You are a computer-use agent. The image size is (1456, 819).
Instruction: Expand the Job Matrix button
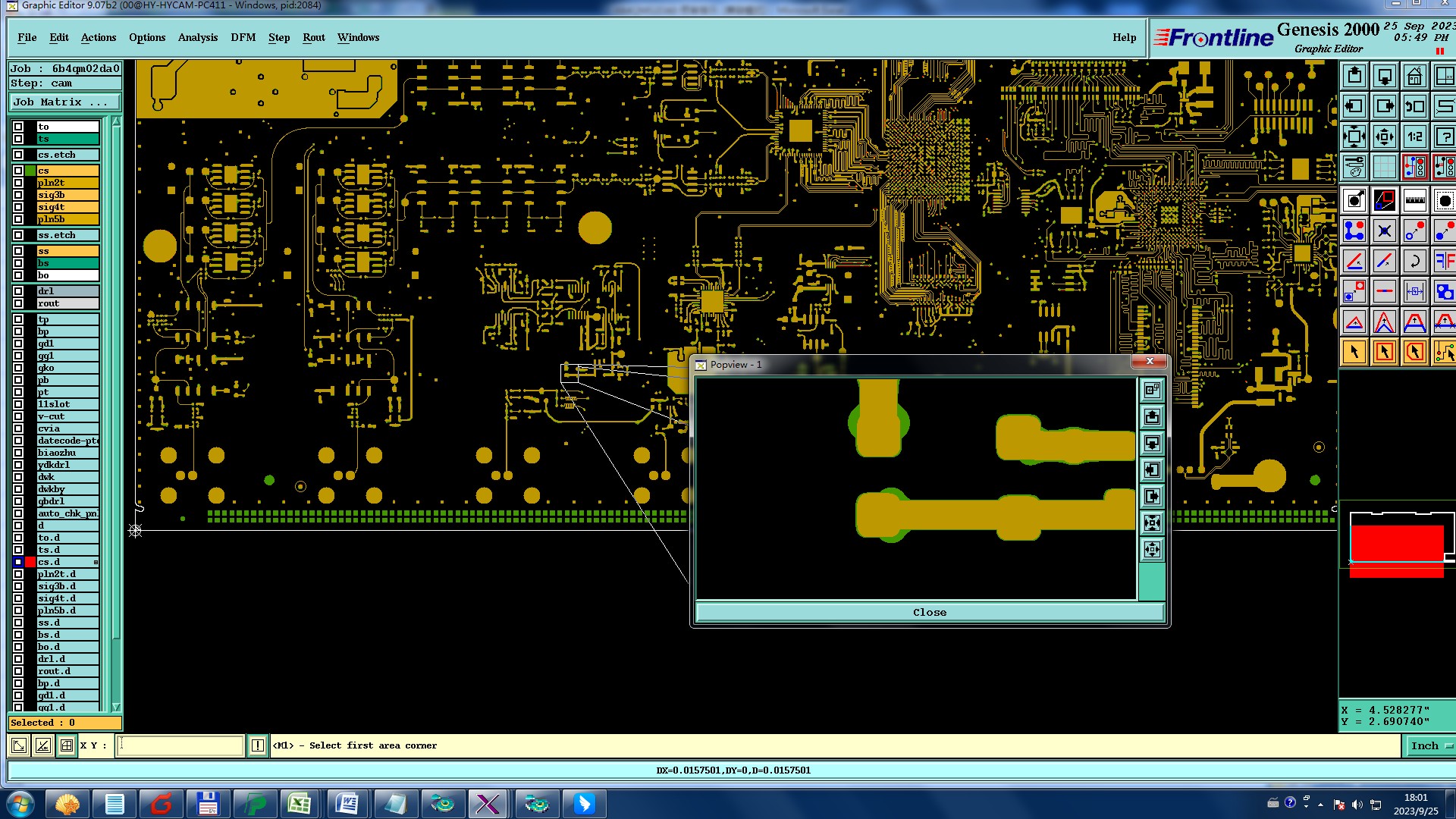[64, 102]
